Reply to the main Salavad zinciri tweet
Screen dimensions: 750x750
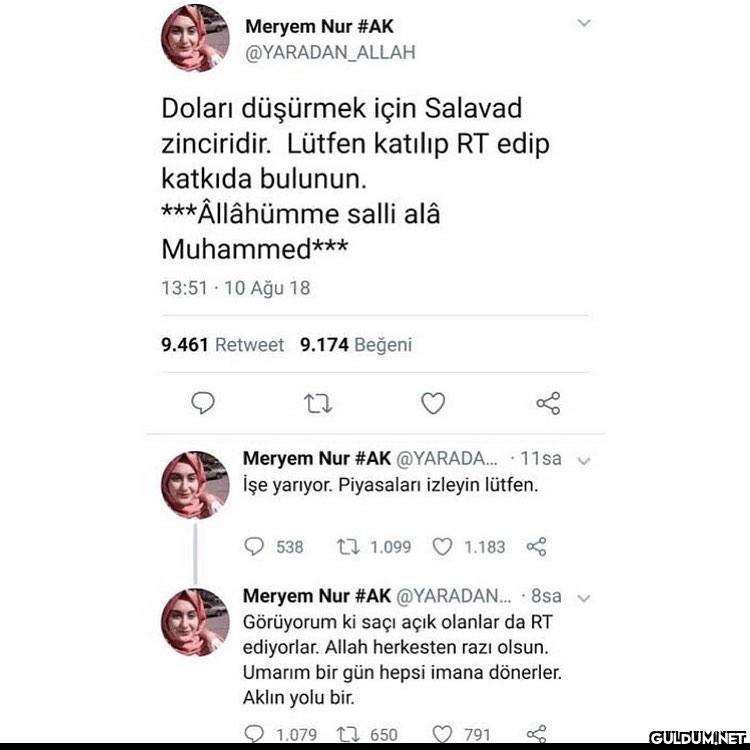(x=203, y=403)
